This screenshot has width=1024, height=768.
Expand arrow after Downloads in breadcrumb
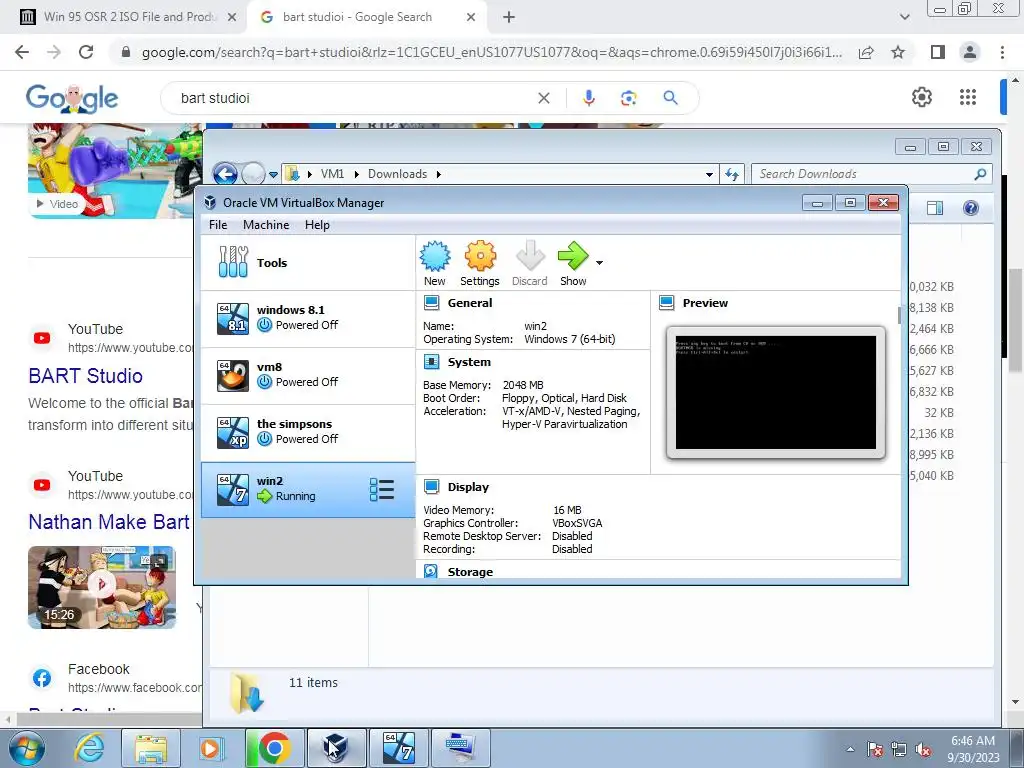[439, 174]
